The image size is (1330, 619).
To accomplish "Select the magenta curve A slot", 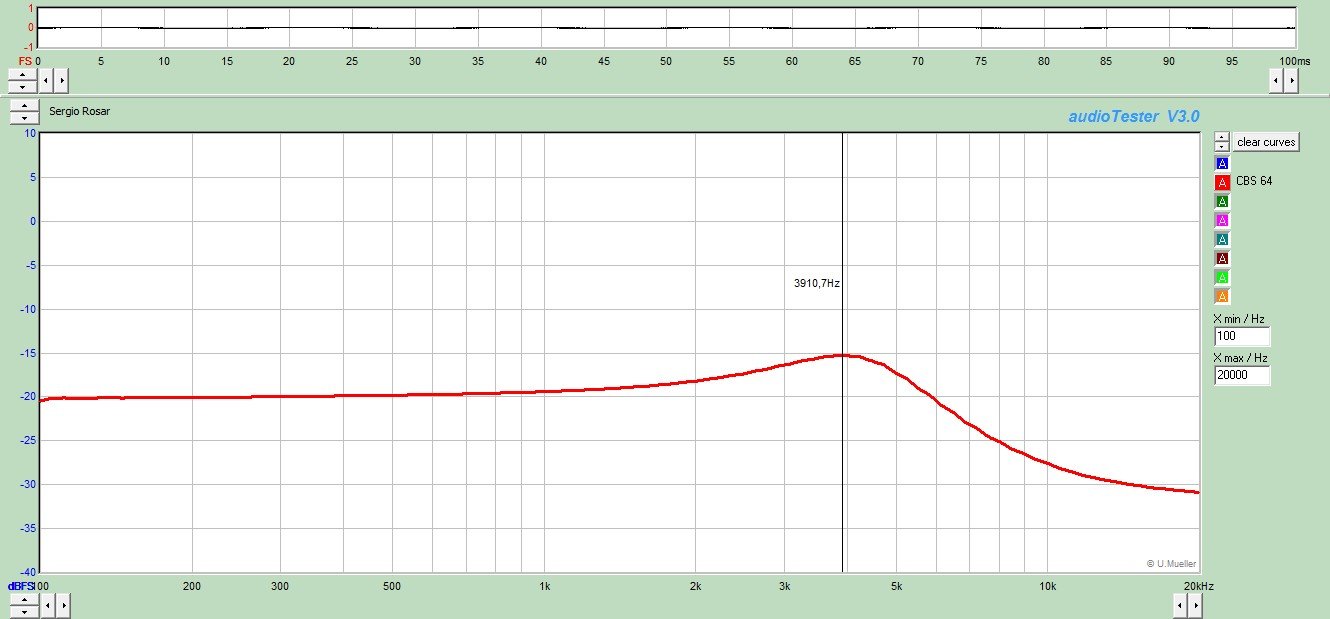I will 1222,220.
